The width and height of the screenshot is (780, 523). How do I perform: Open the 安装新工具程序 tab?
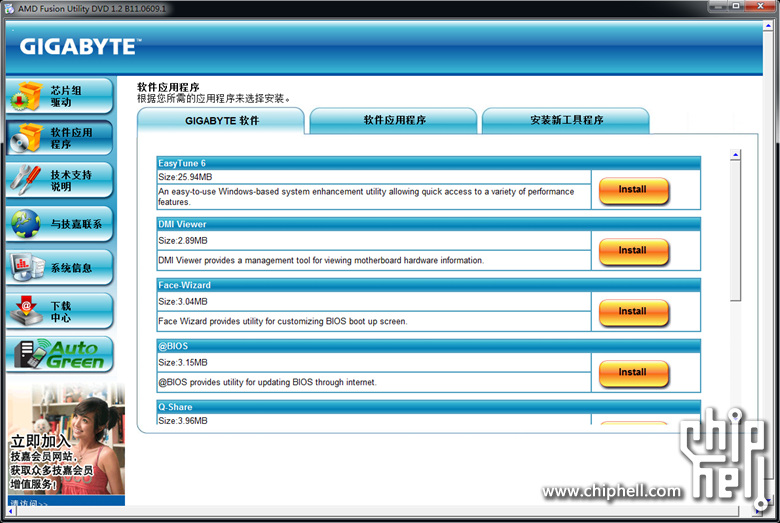pos(566,120)
